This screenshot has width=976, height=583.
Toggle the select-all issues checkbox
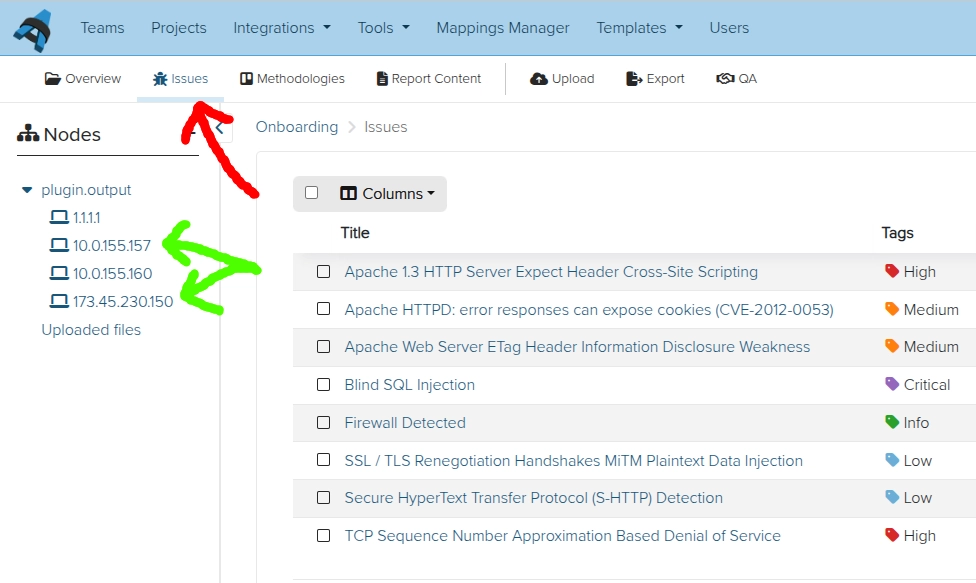coord(312,193)
